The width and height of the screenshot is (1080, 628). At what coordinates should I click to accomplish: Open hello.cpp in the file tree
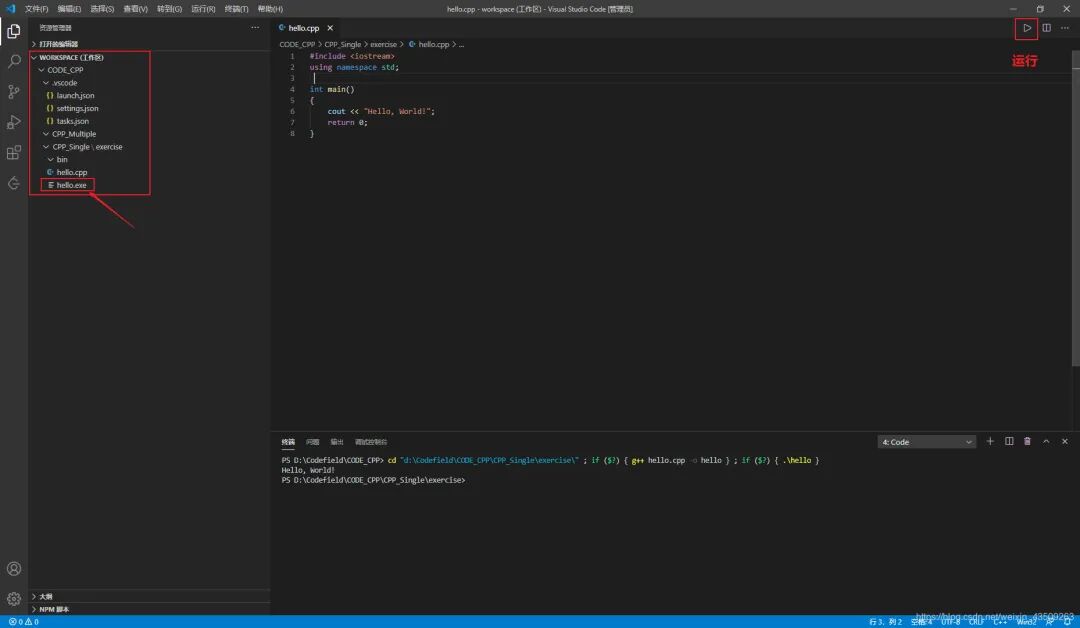(72, 172)
